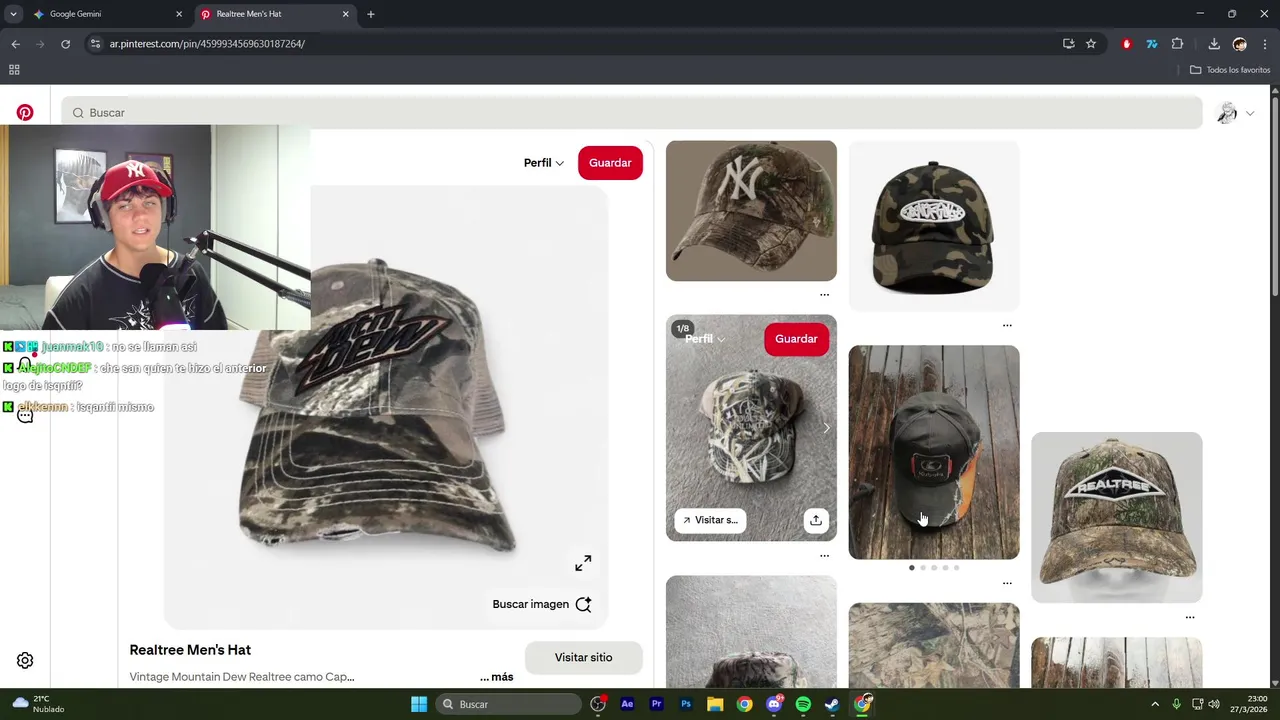Open Photoshop from taskbar

pos(686,704)
